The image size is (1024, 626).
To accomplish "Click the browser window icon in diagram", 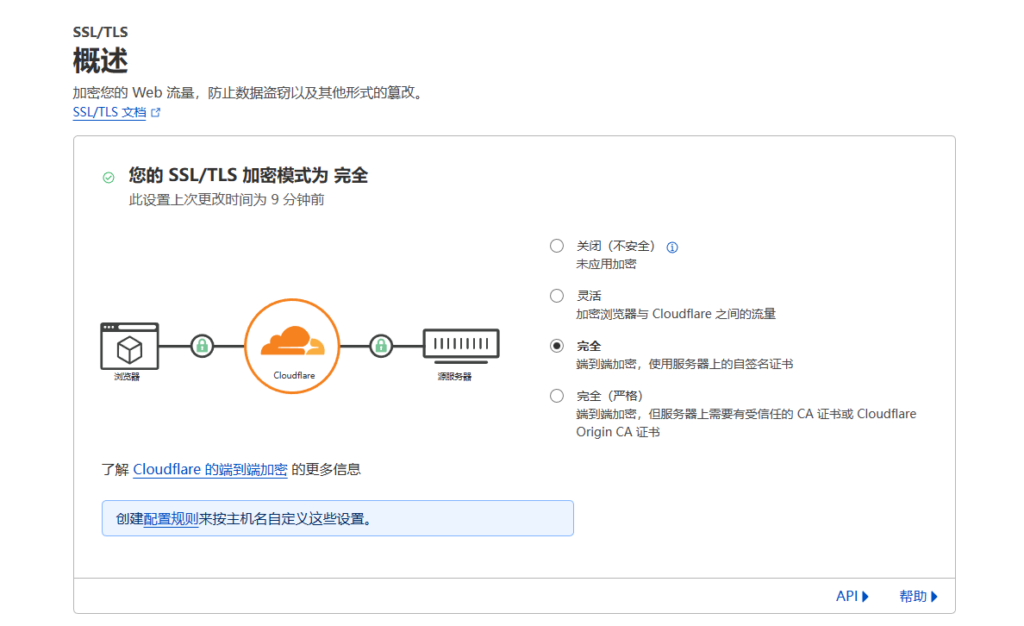I will 130,345.
